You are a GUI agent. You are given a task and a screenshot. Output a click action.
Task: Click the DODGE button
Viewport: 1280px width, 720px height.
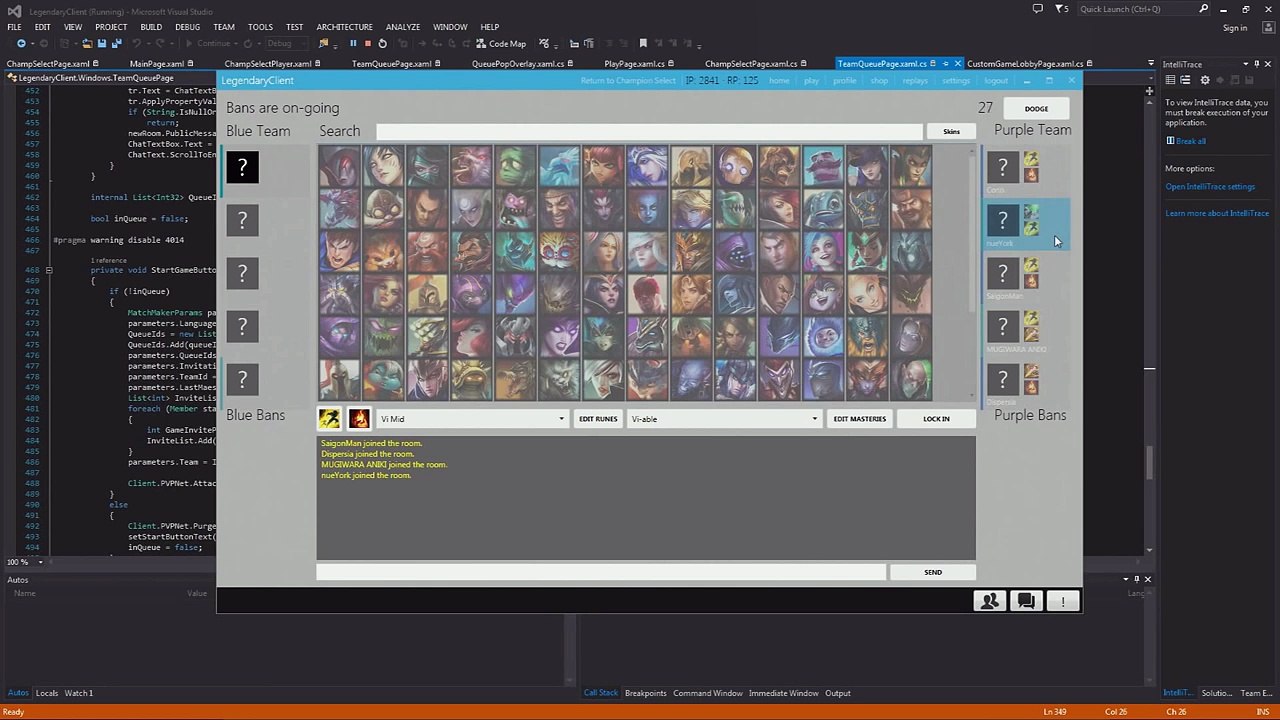click(x=1036, y=109)
